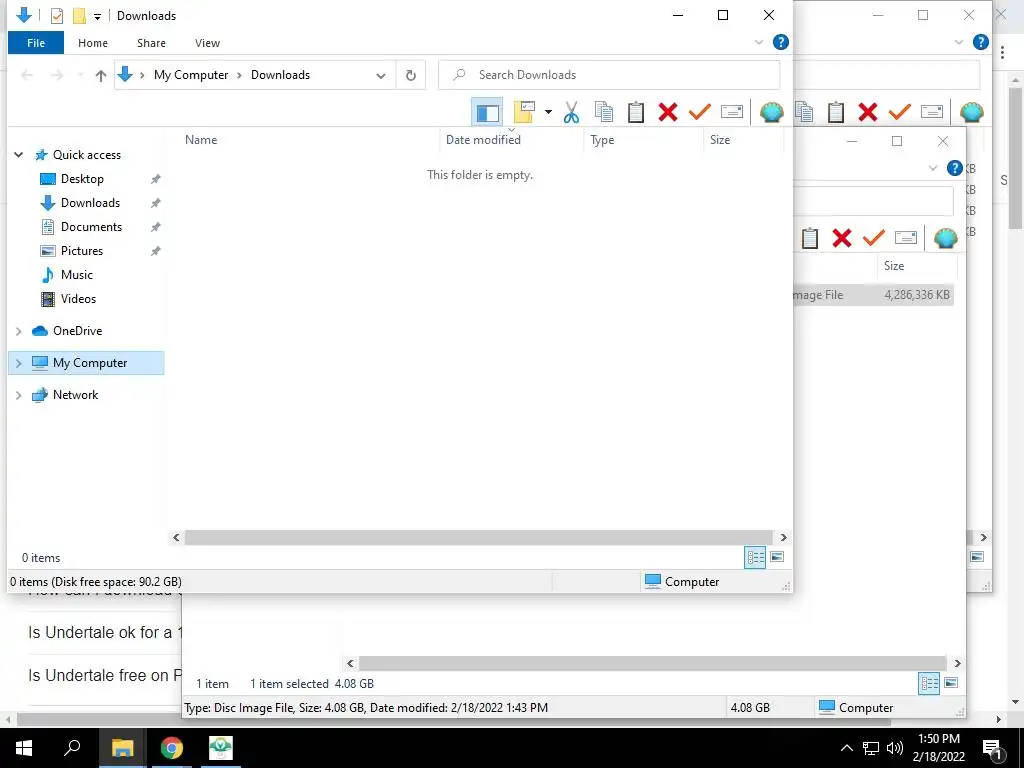Select Documents in the navigation pane
Screen dimensions: 1024x768
(x=91, y=227)
